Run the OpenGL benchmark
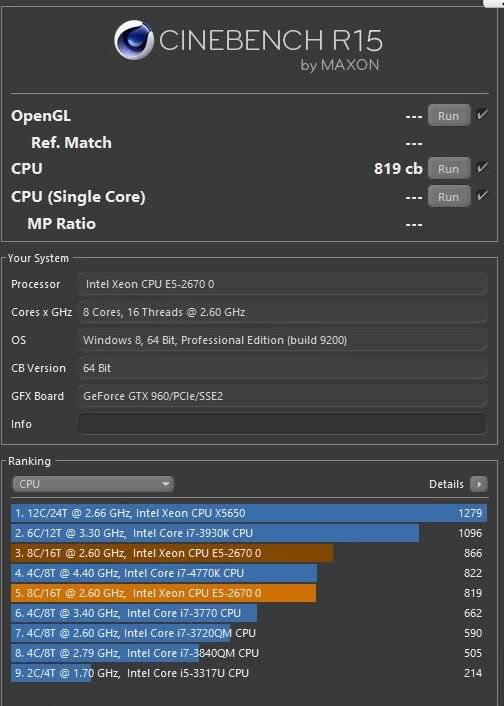The width and height of the screenshot is (504, 706). tap(449, 116)
